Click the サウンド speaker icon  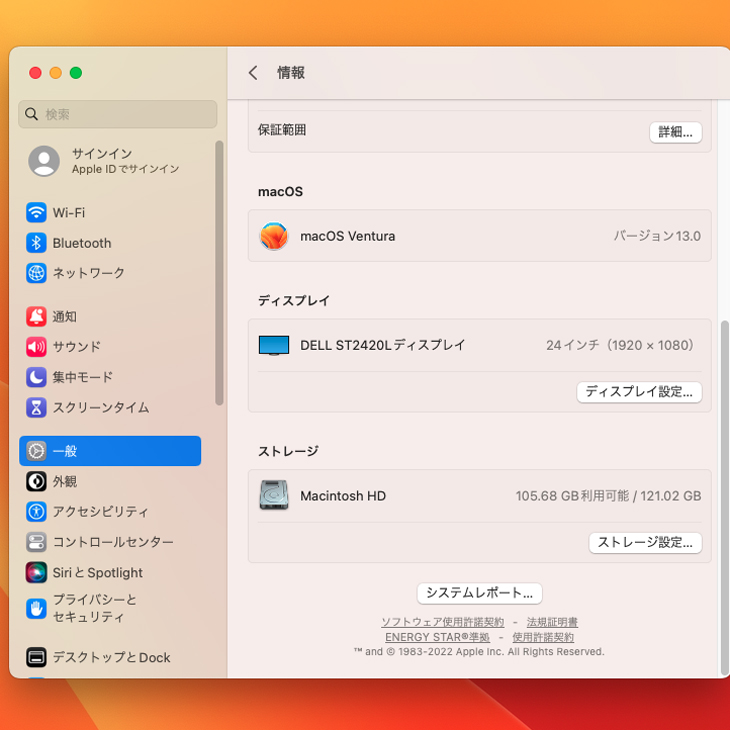(x=36, y=347)
